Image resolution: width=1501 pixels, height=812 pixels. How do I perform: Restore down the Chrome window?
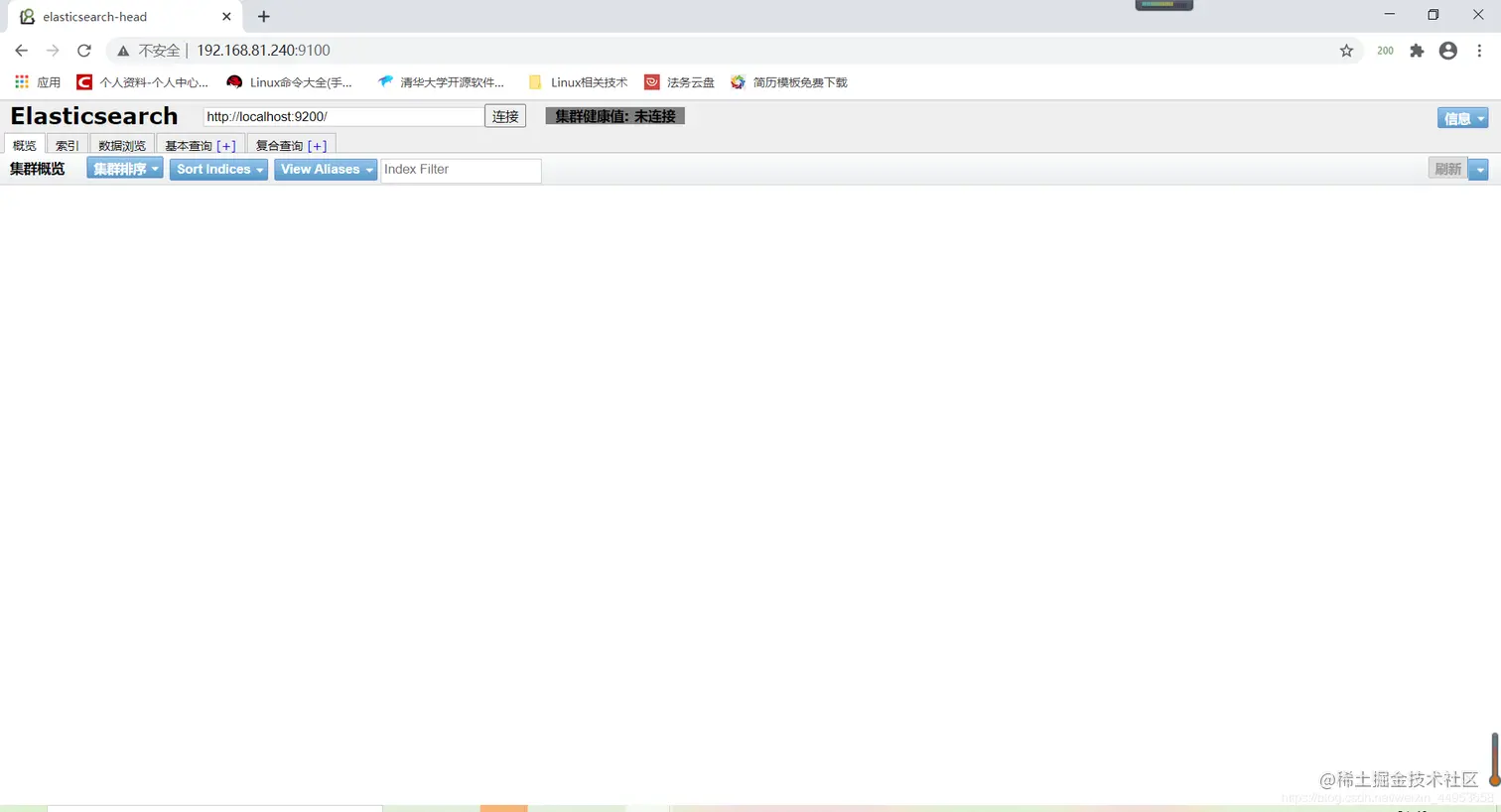tap(1433, 15)
